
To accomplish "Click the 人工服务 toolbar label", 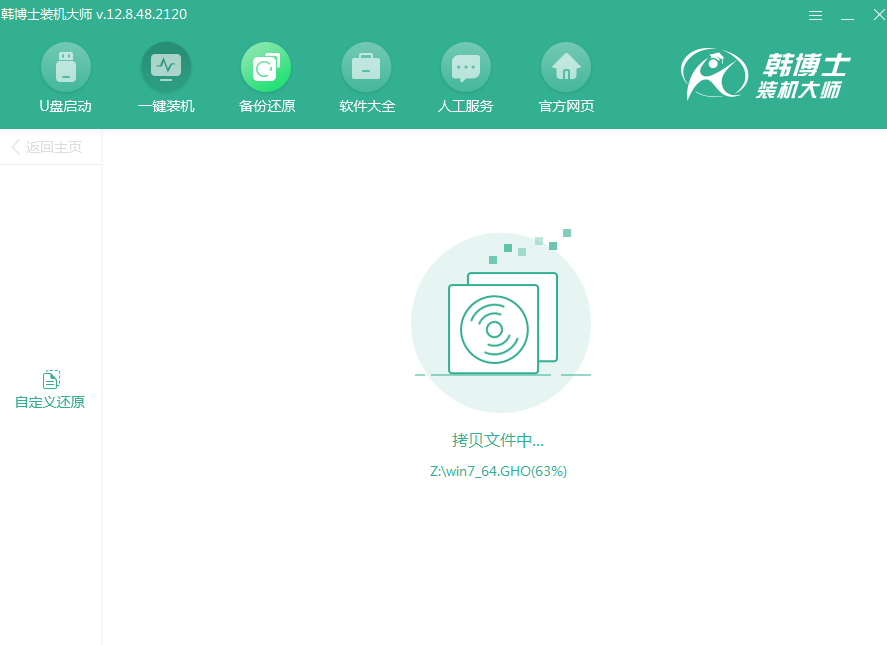I will pos(466,105).
